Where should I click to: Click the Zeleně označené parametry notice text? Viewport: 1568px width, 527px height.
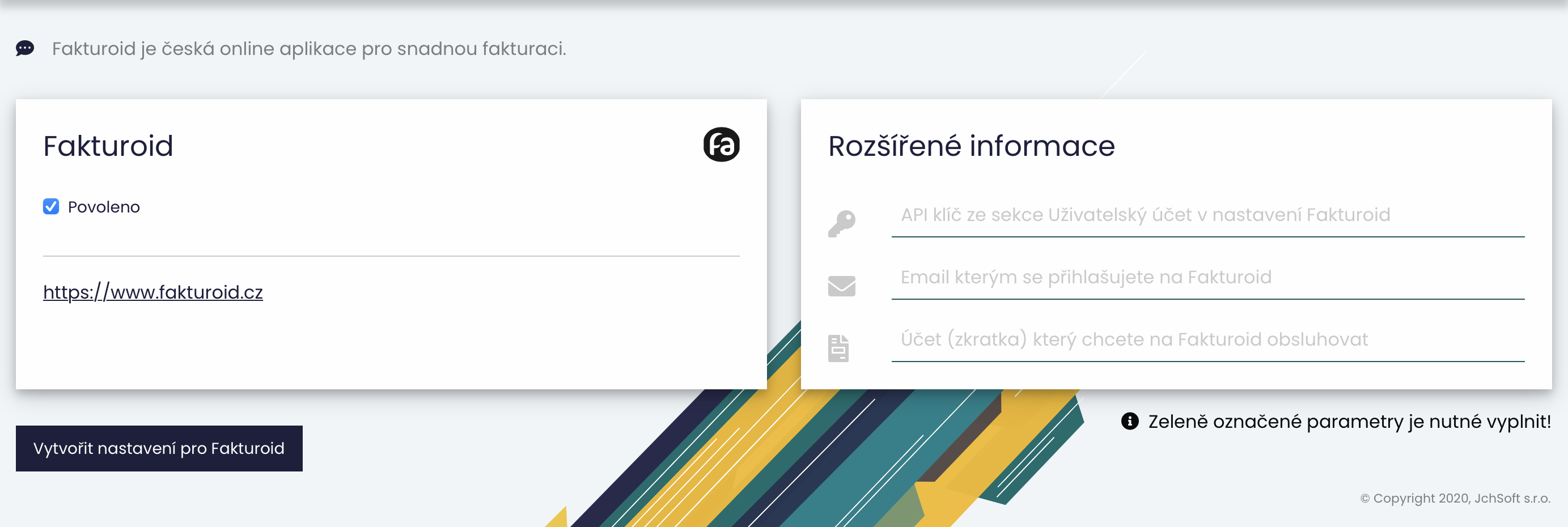pos(1349,421)
